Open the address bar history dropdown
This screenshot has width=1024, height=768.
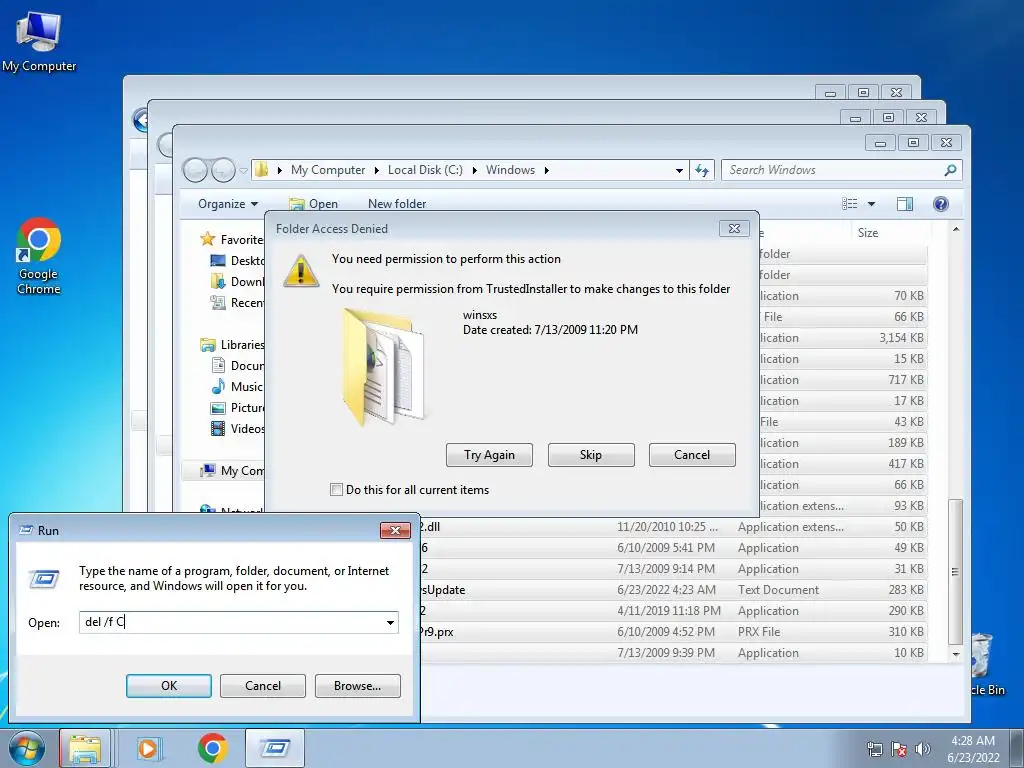coord(679,170)
